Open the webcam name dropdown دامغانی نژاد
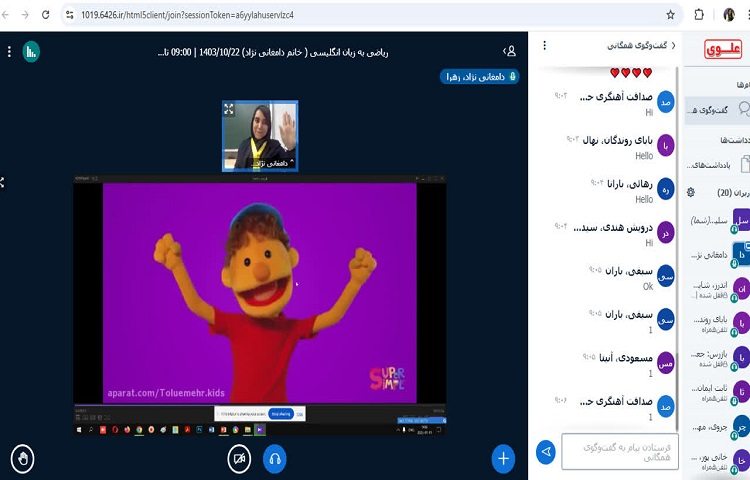Image resolution: width=750 pixels, height=480 pixels. [x=272, y=164]
